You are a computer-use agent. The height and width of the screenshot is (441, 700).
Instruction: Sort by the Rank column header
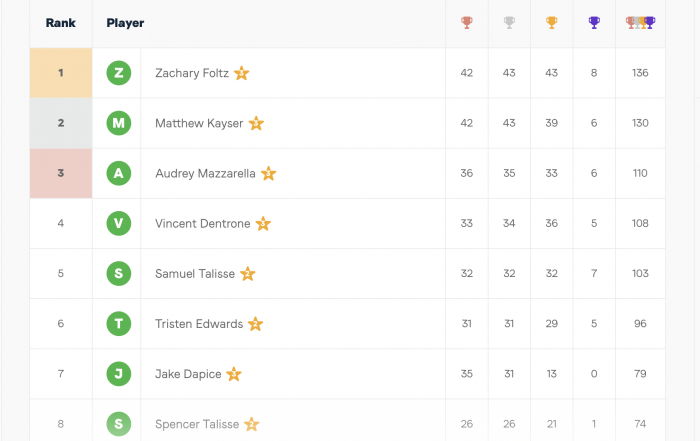click(61, 23)
